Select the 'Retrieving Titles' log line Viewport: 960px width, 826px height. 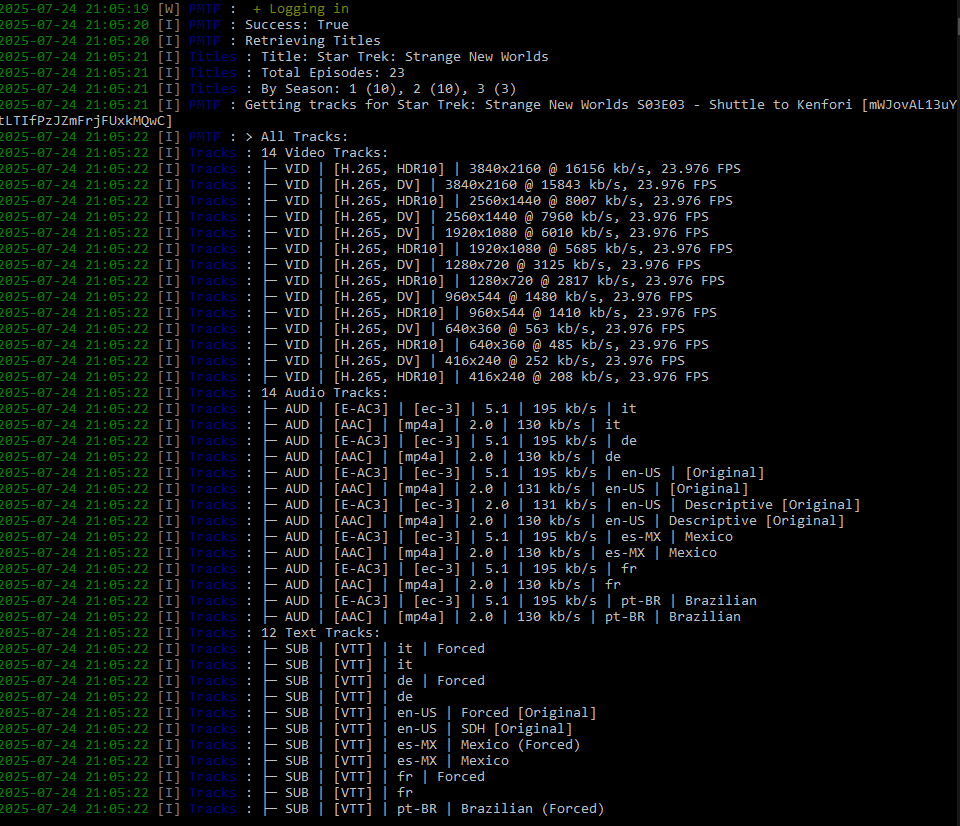313,41
